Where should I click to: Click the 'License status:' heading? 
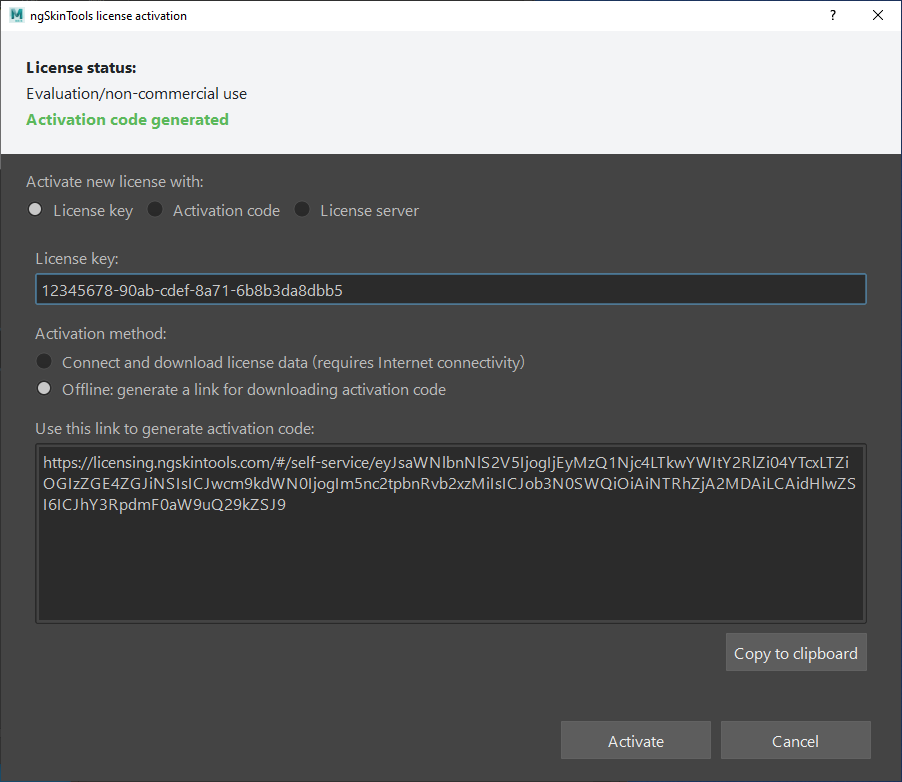pyautogui.click(x=81, y=68)
